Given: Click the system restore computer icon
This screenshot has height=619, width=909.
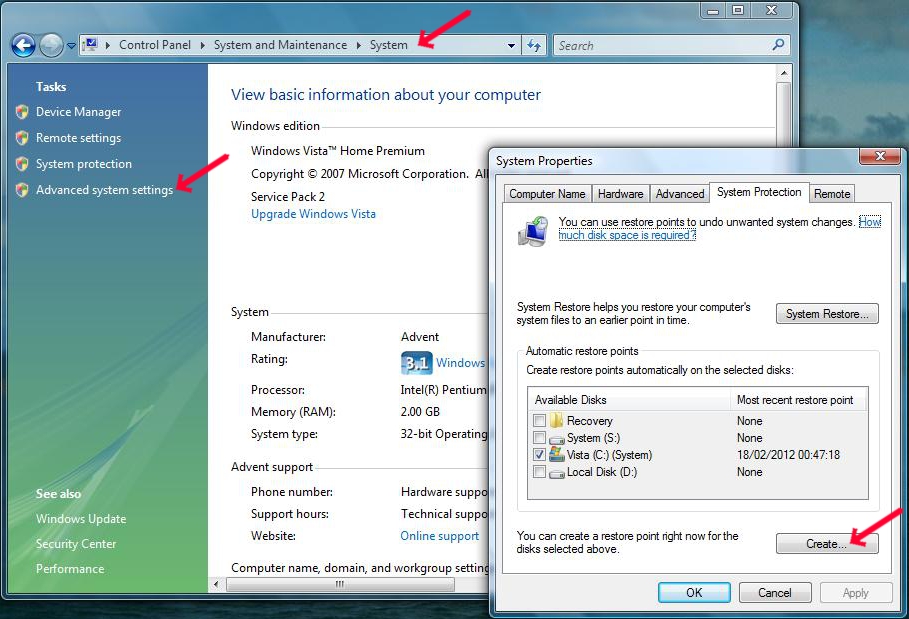Looking at the screenshot, I should tap(533, 231).
